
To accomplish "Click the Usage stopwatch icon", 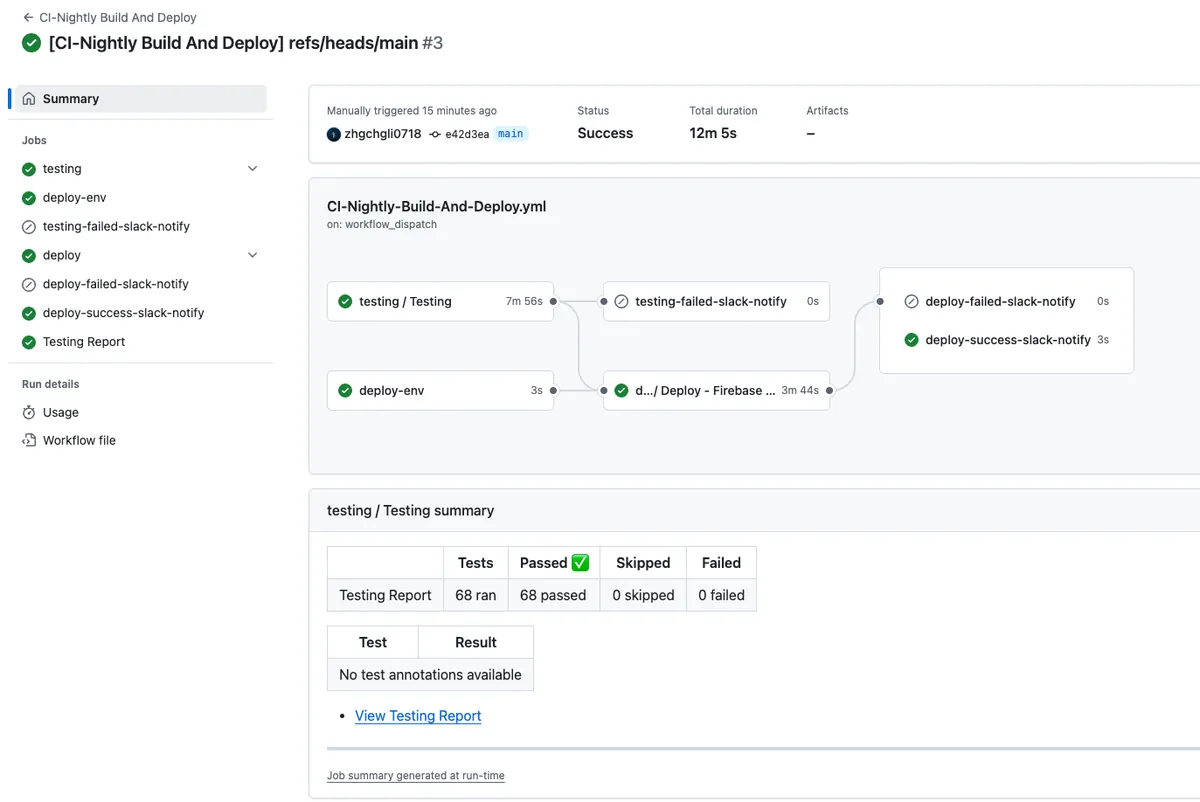I will (x=29, y=412).
